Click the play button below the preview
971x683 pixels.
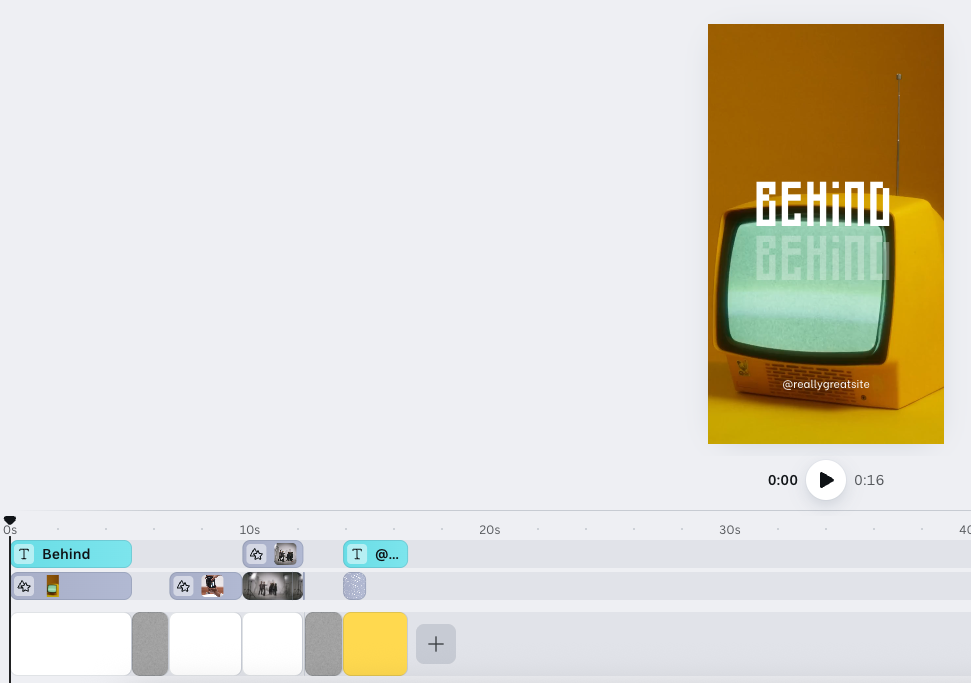click(x=825, y=480)
